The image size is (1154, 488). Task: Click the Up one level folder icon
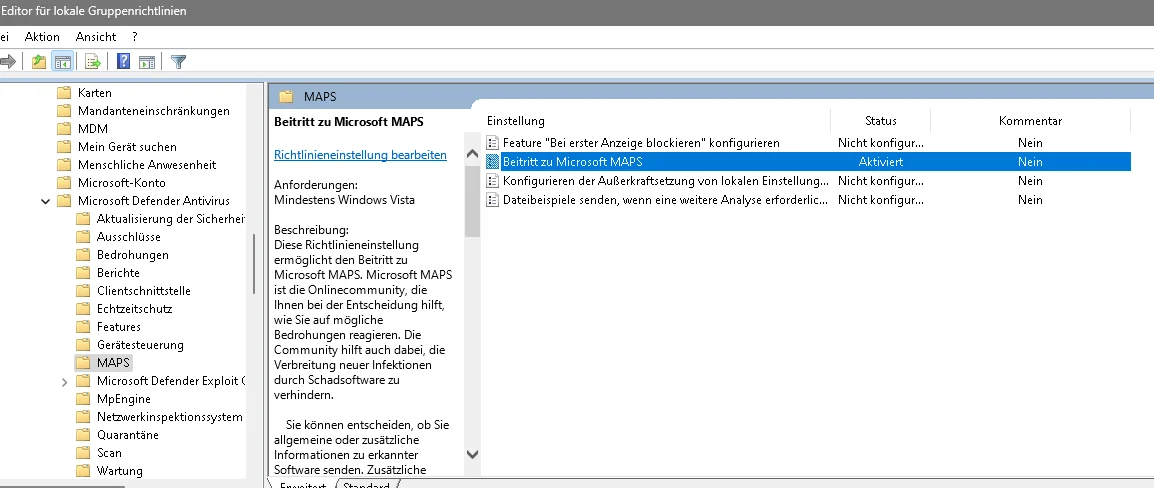38,62
